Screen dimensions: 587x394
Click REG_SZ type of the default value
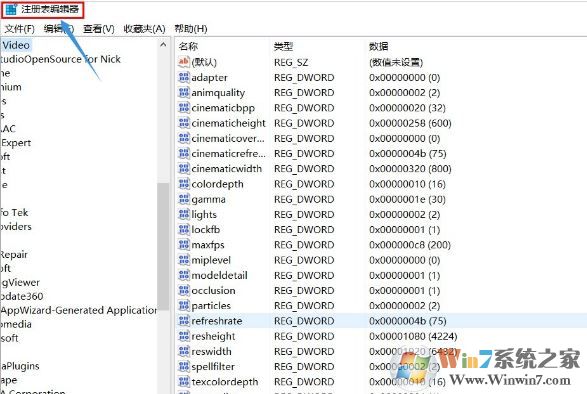pyautogui.click(x=291, y=62)
